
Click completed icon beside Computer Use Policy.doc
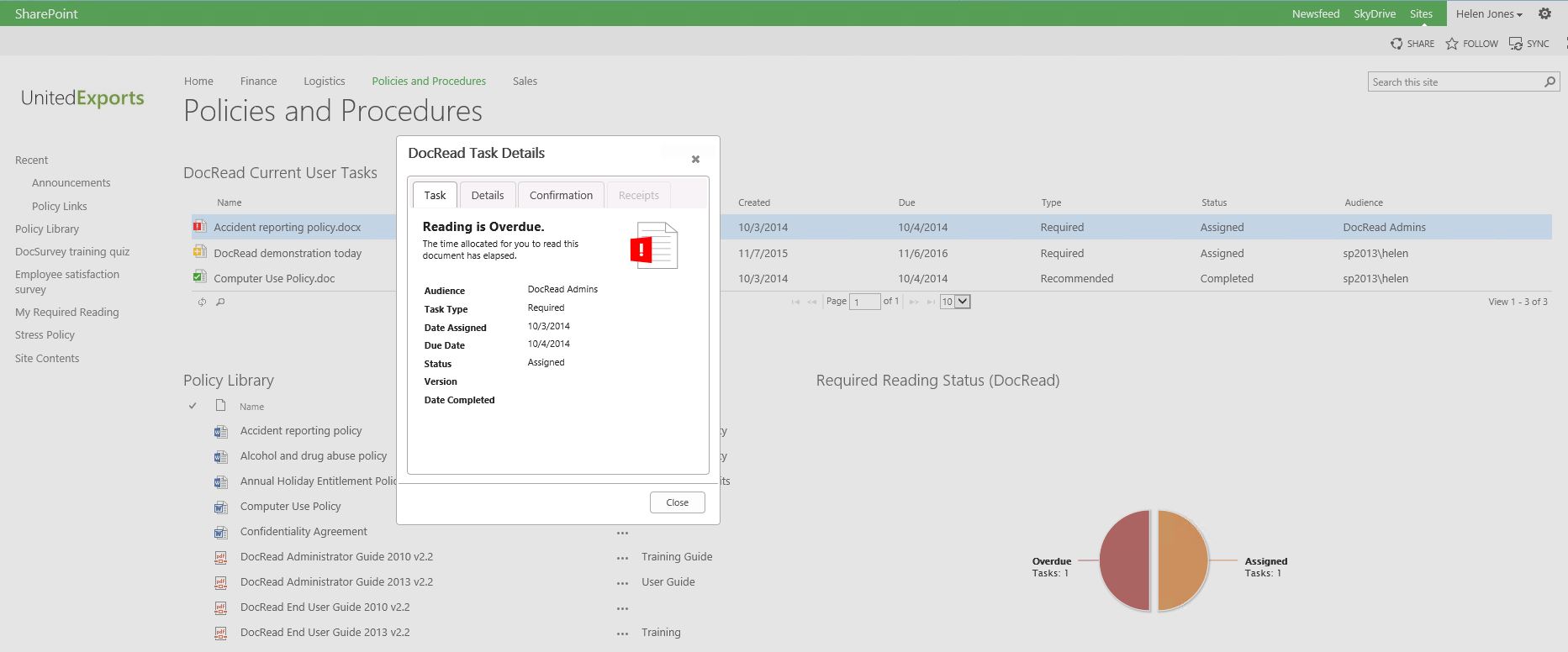(x=199, y=277)
